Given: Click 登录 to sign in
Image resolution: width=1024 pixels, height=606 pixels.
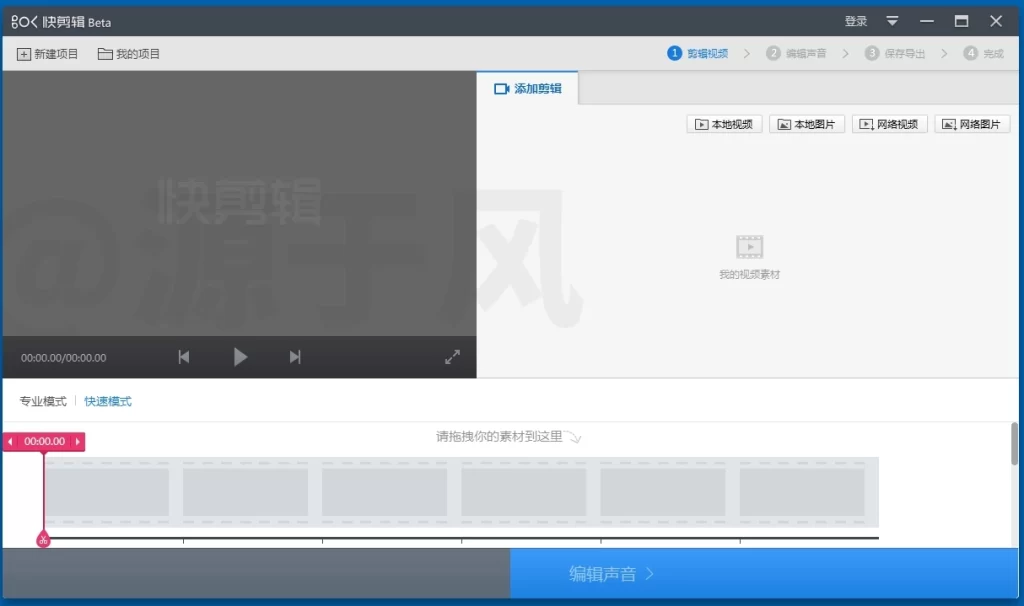Looking at the screenshot, I should [x=856, y=22].
